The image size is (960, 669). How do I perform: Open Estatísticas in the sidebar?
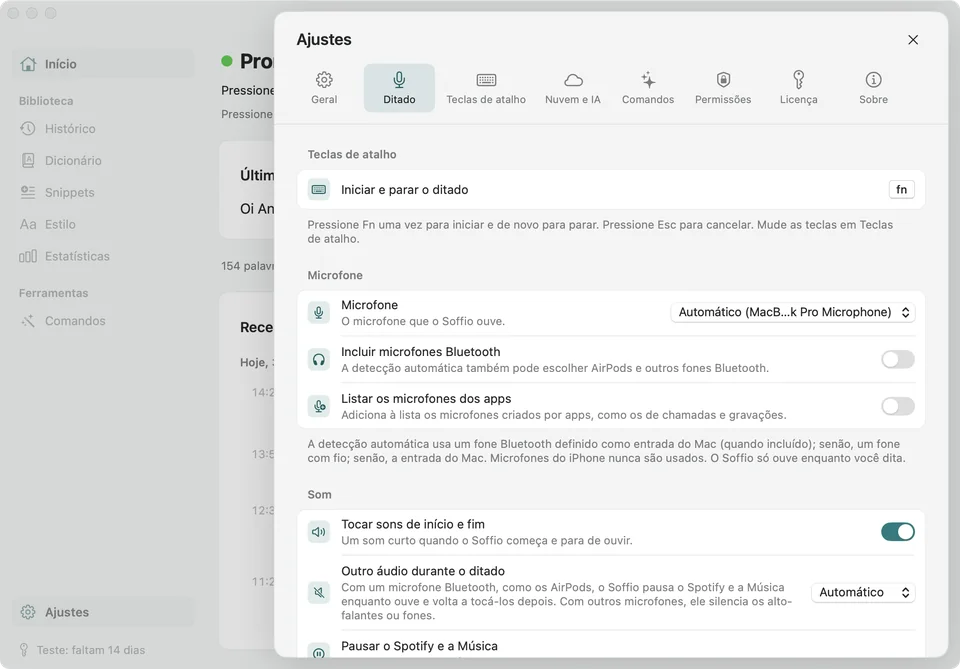click(x=103, y=256)
